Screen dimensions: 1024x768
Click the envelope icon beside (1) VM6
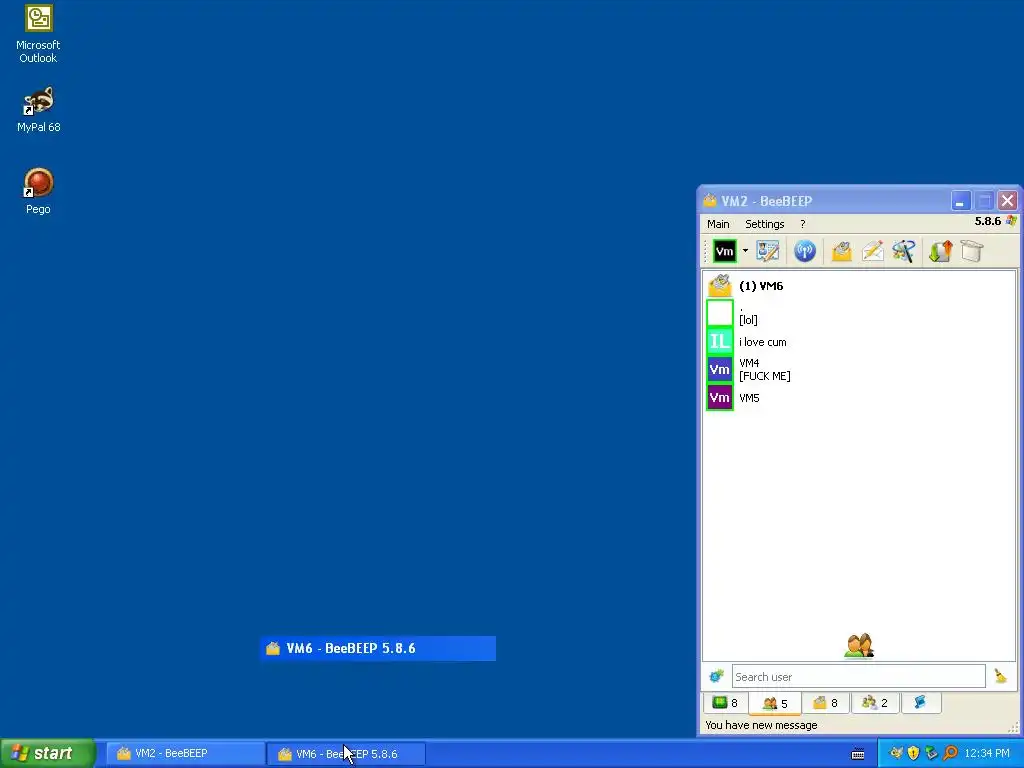(720, 286)
